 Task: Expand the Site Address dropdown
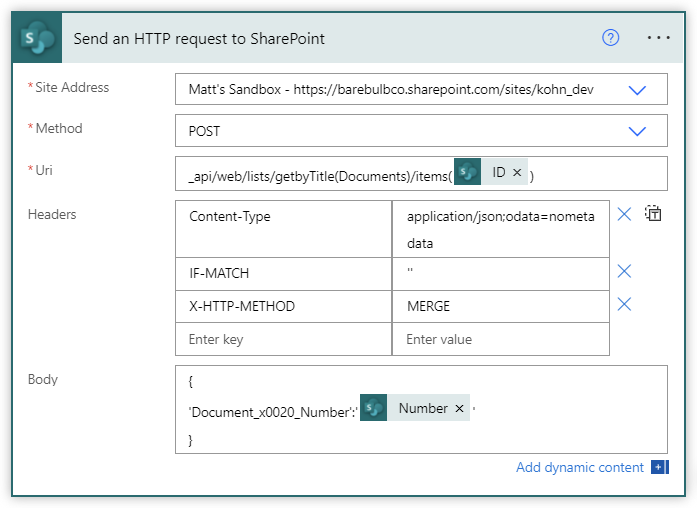[637, 90]
